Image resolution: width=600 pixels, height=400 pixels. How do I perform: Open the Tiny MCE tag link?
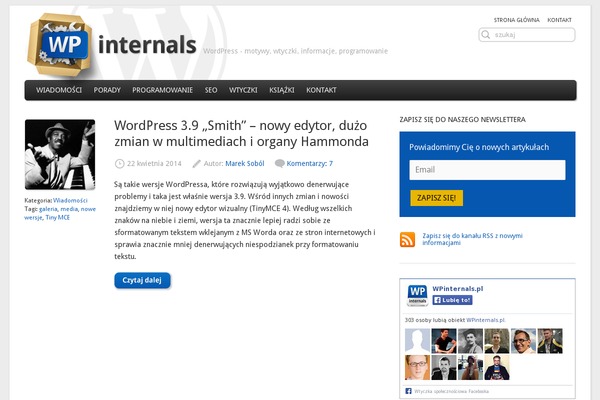(58, 217)
